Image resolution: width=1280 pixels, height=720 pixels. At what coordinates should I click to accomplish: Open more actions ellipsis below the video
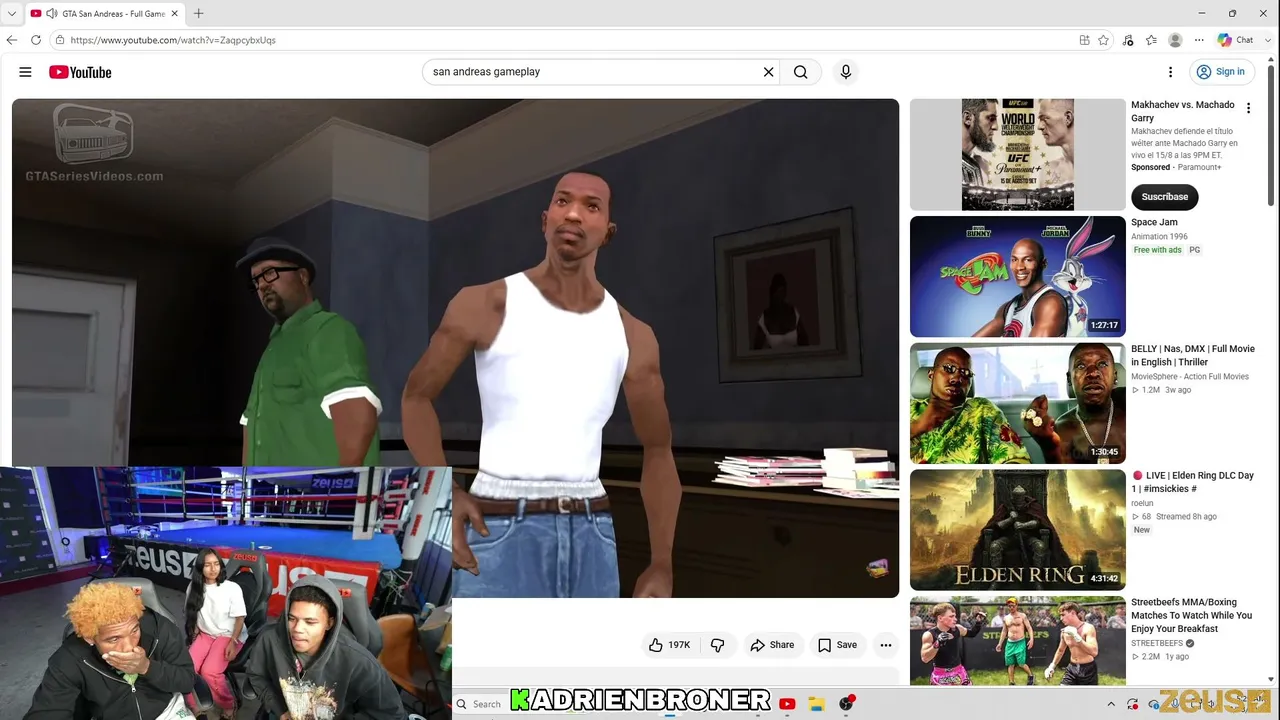(886, 645)
